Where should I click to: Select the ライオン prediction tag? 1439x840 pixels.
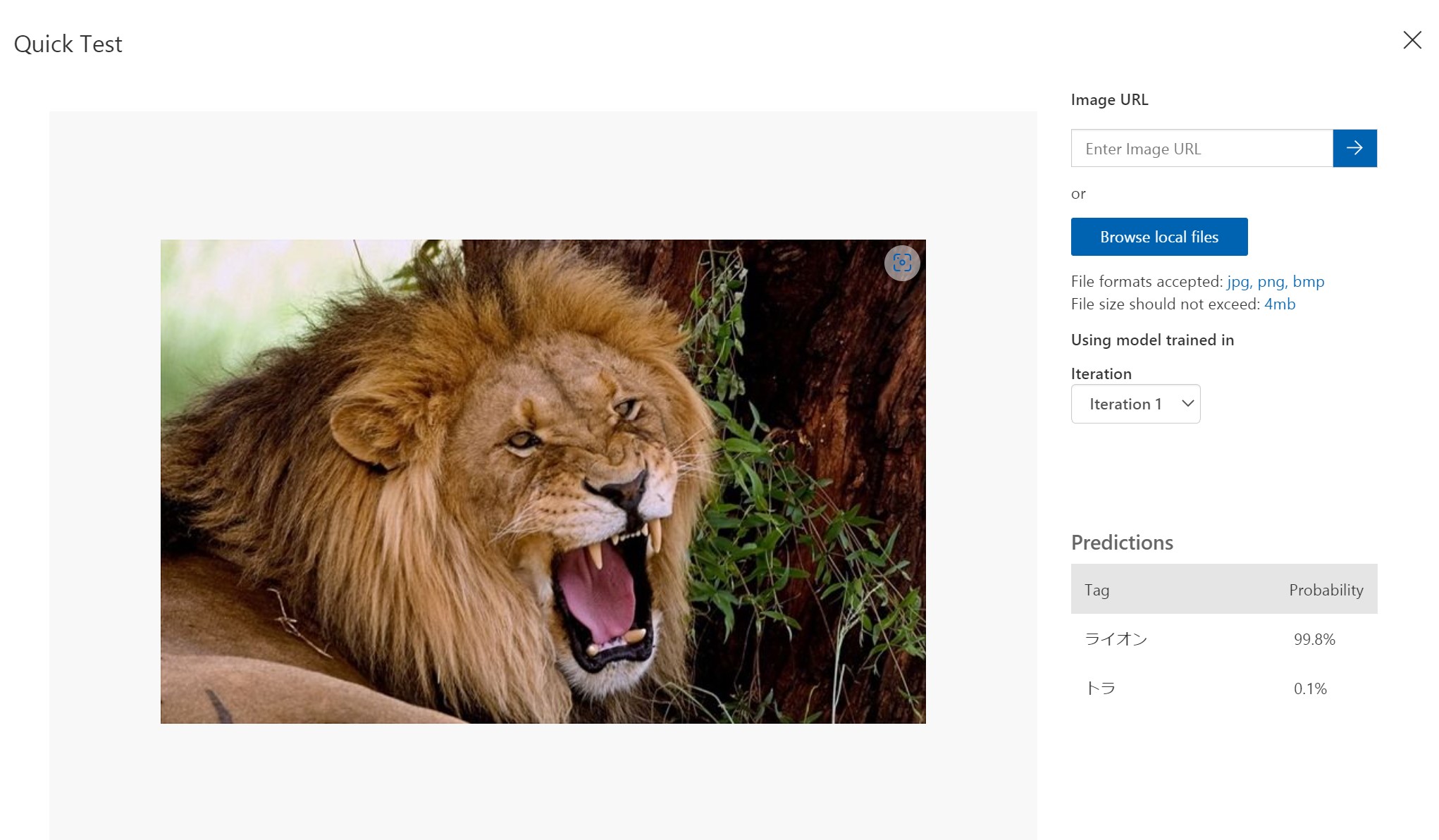pyautogui.click(x=1116, y=639)
